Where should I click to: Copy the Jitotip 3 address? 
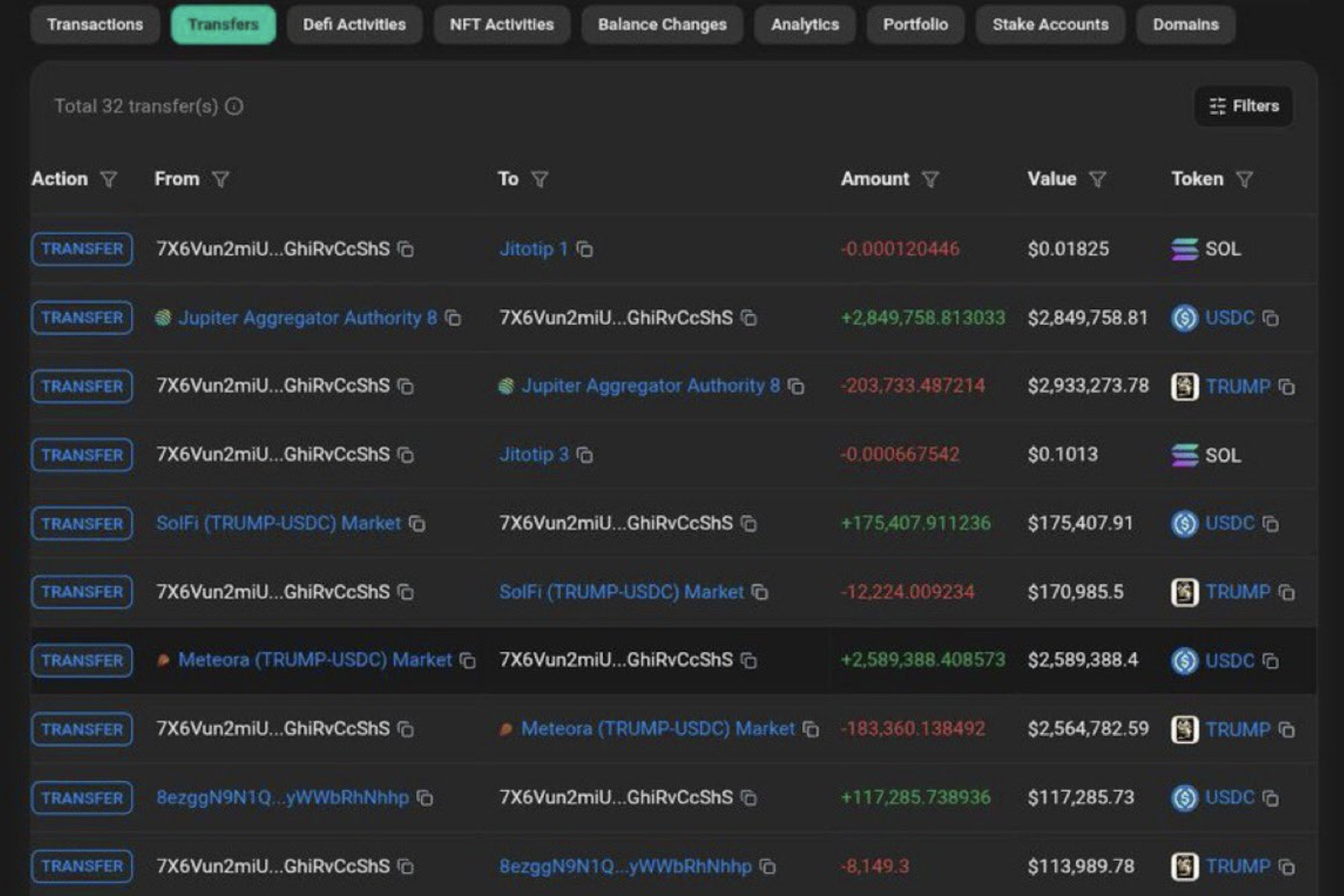pos(585,455)
